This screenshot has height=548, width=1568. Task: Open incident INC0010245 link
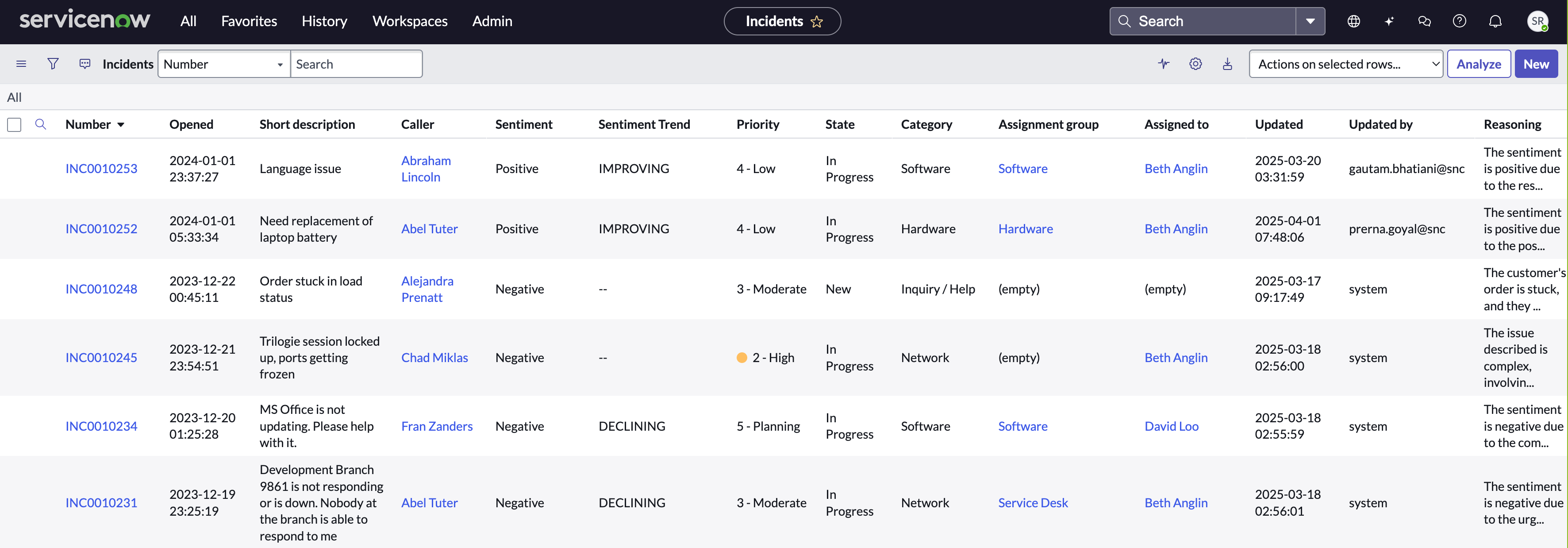click(101, 357)
